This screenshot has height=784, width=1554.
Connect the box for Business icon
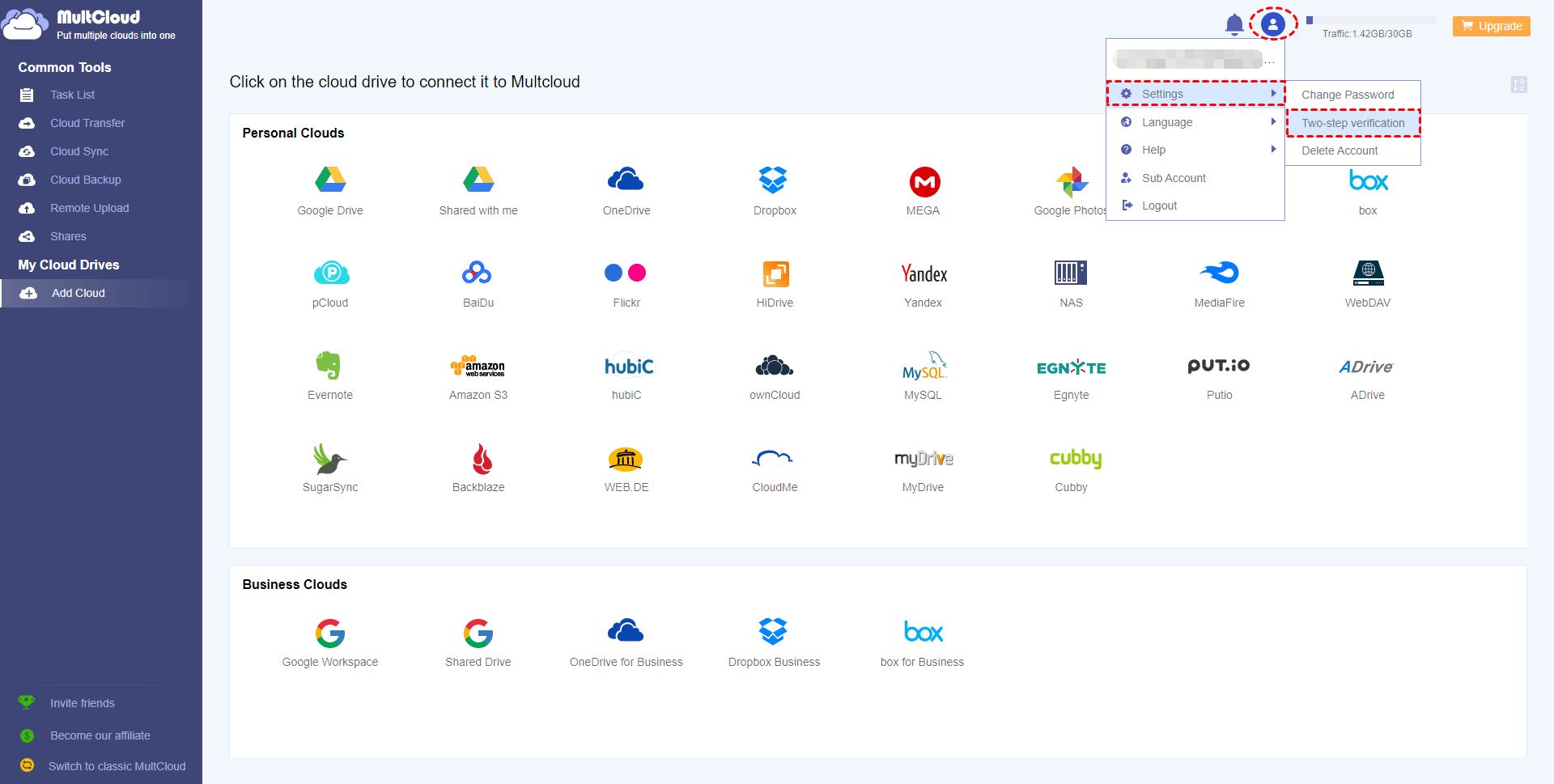[923, 631]
